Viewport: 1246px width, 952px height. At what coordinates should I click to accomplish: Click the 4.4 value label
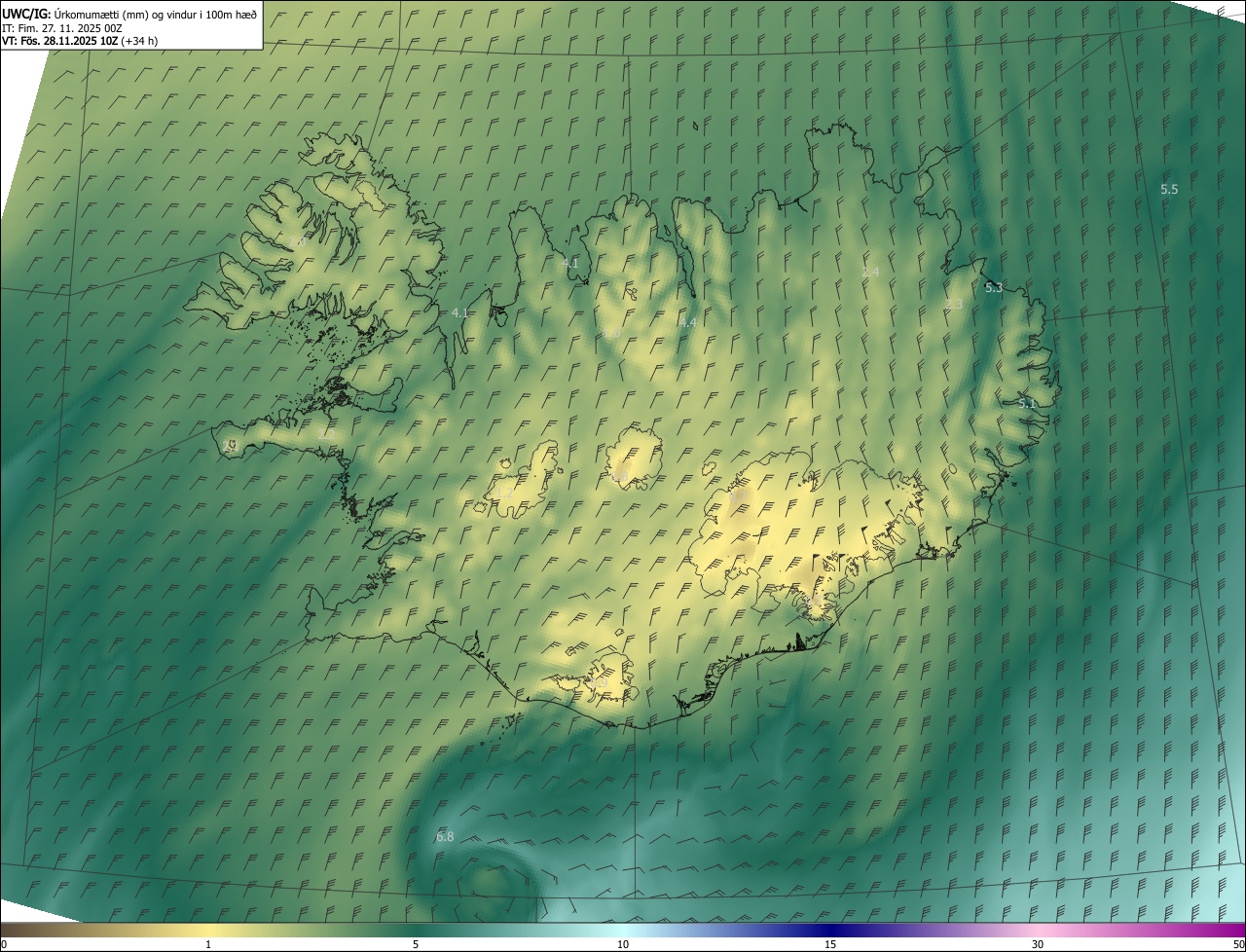pos(688,322)
